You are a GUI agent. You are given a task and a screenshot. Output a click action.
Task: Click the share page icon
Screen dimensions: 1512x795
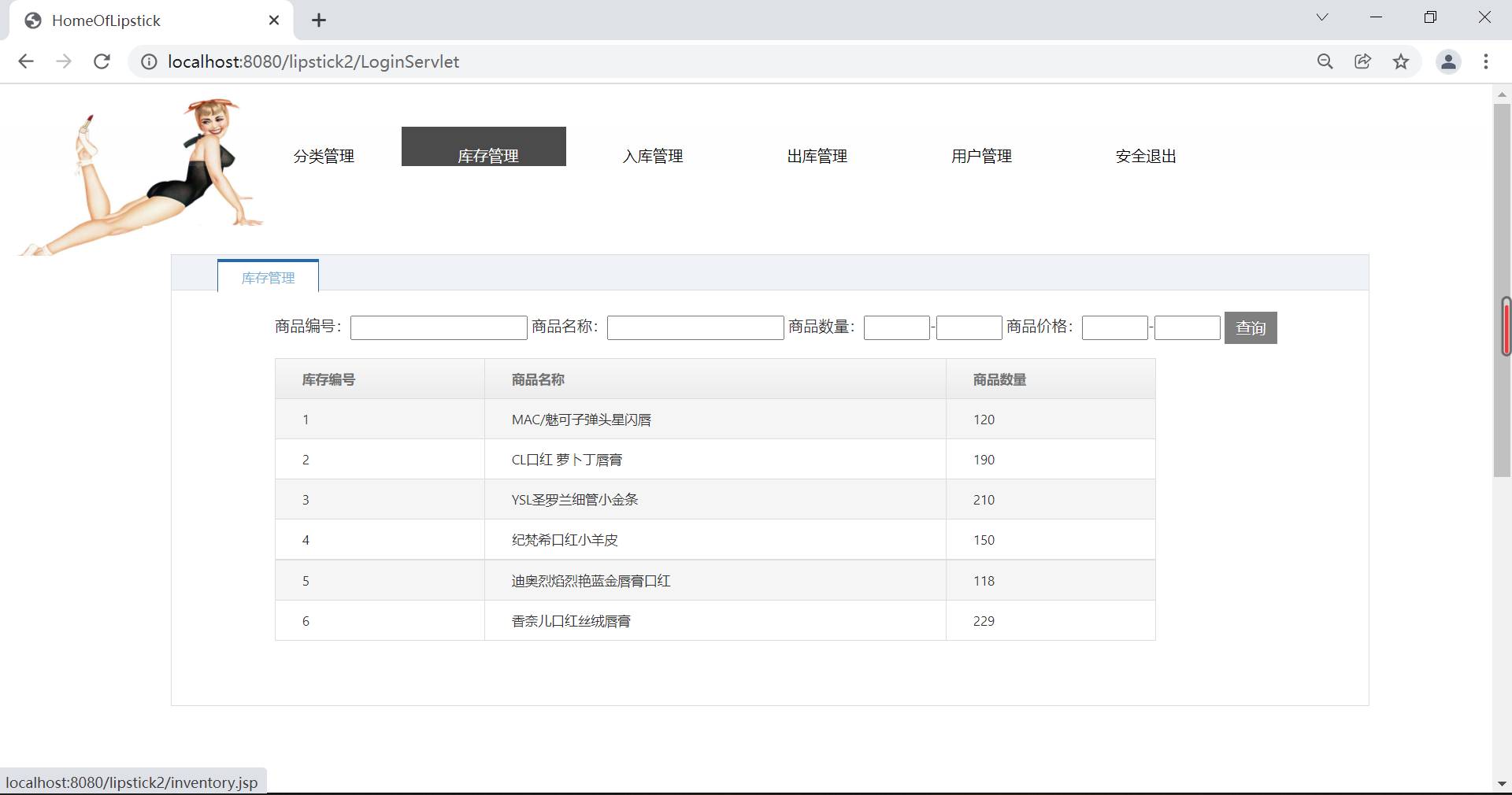pyautogui.click(x=1363, y=61)
